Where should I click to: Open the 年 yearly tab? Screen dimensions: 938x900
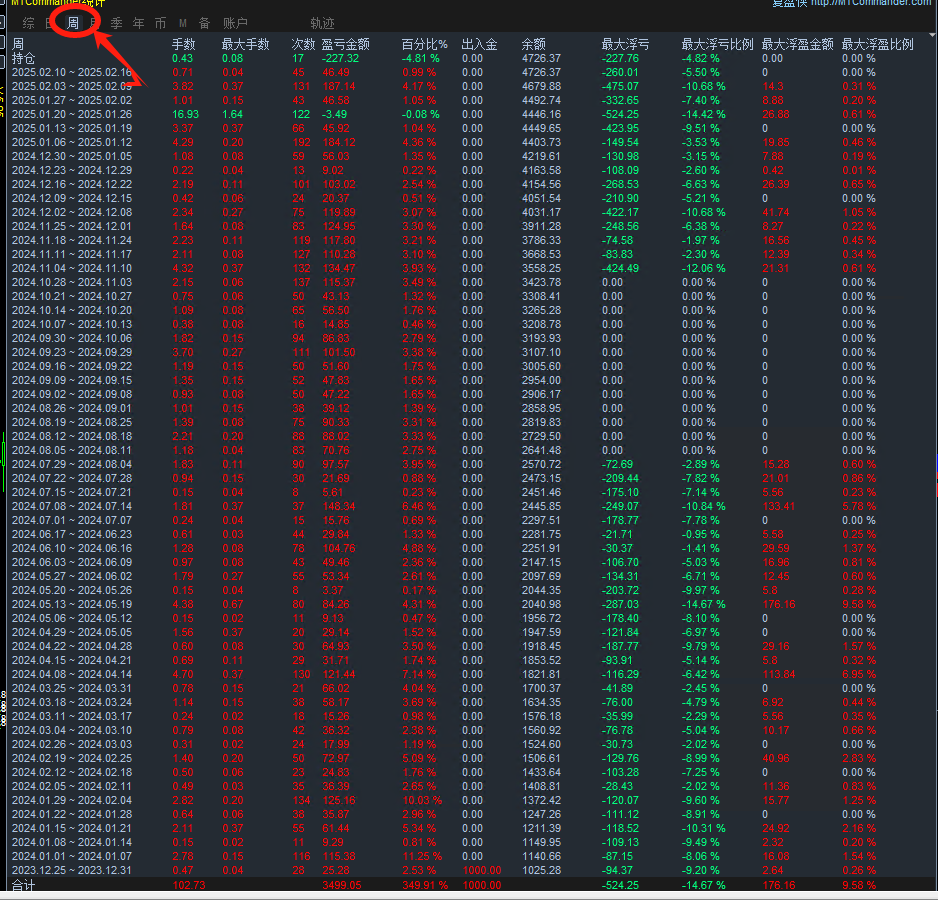coord(138,22)
